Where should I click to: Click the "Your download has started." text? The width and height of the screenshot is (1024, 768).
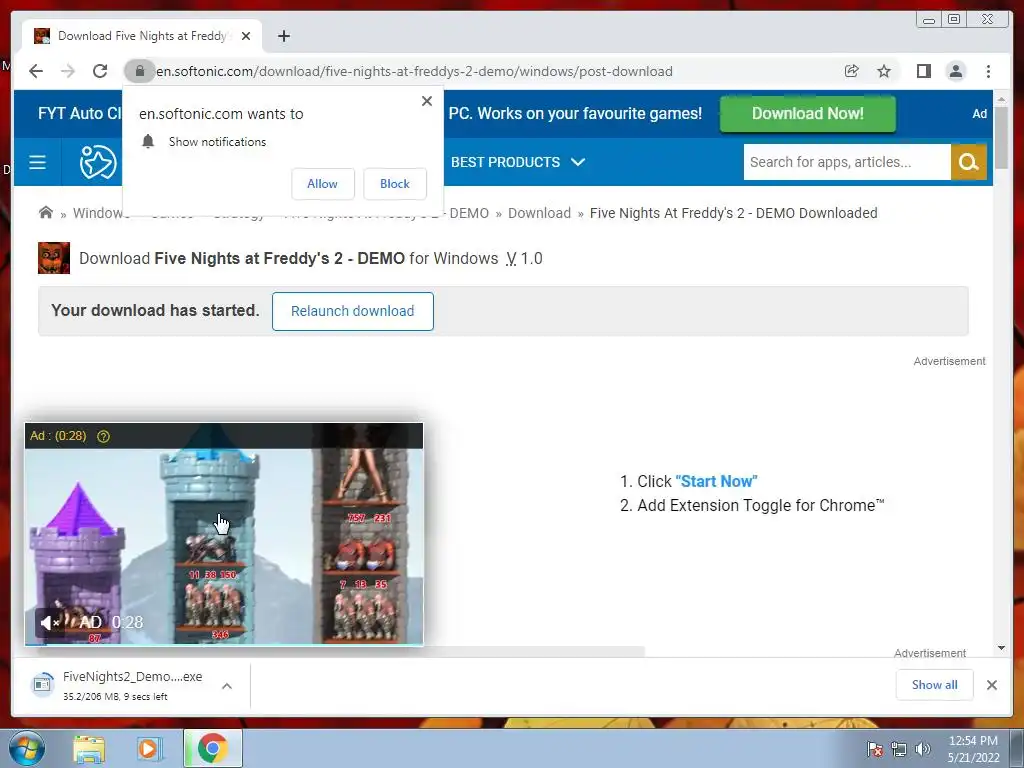click(x=155, y=310)
